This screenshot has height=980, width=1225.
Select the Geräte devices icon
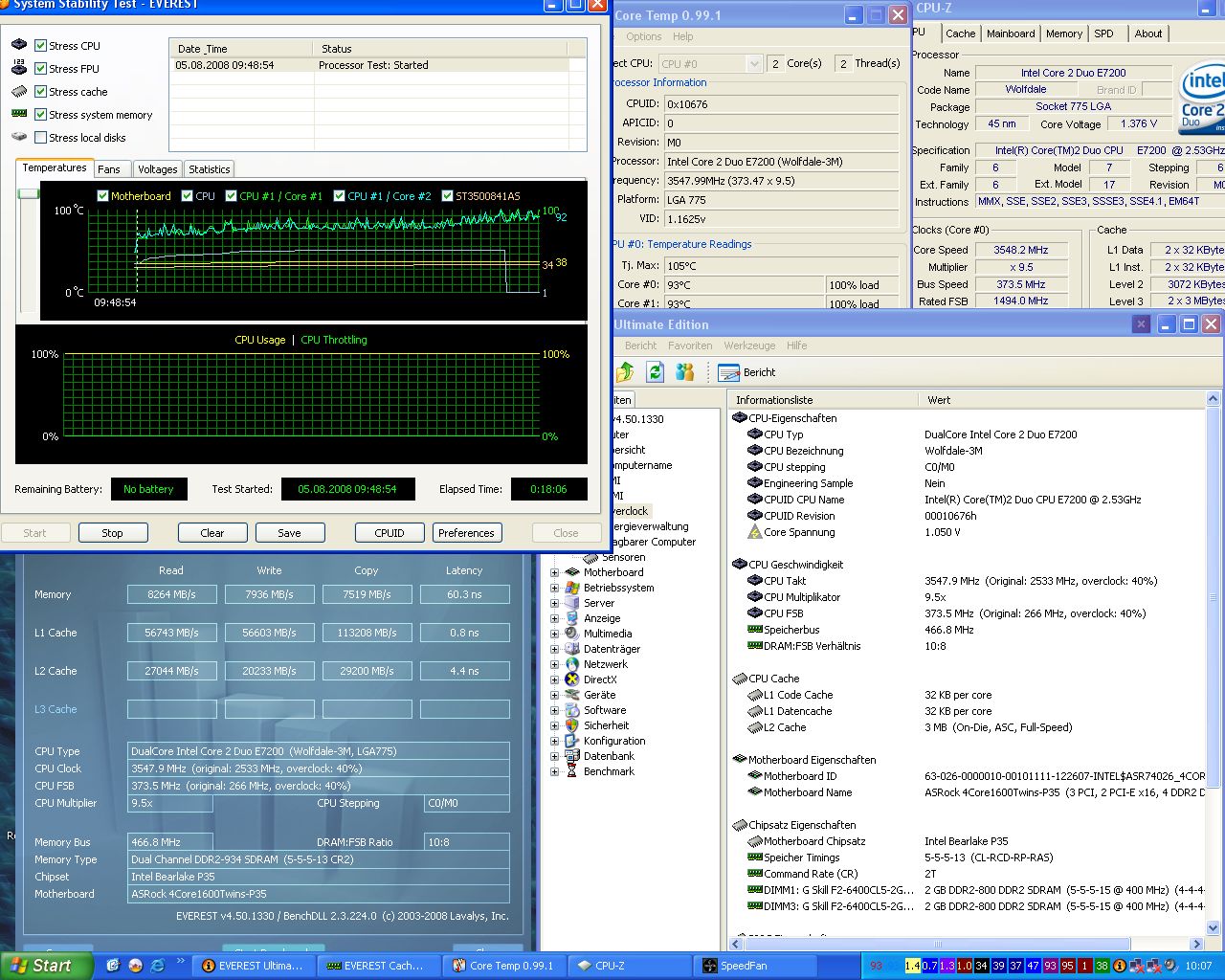[x=571, y=695]
